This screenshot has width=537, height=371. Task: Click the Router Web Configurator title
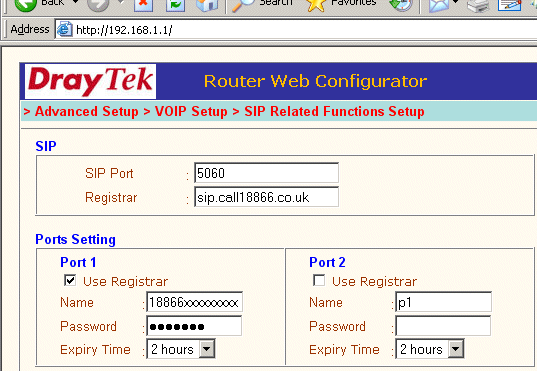coord(315,82)
